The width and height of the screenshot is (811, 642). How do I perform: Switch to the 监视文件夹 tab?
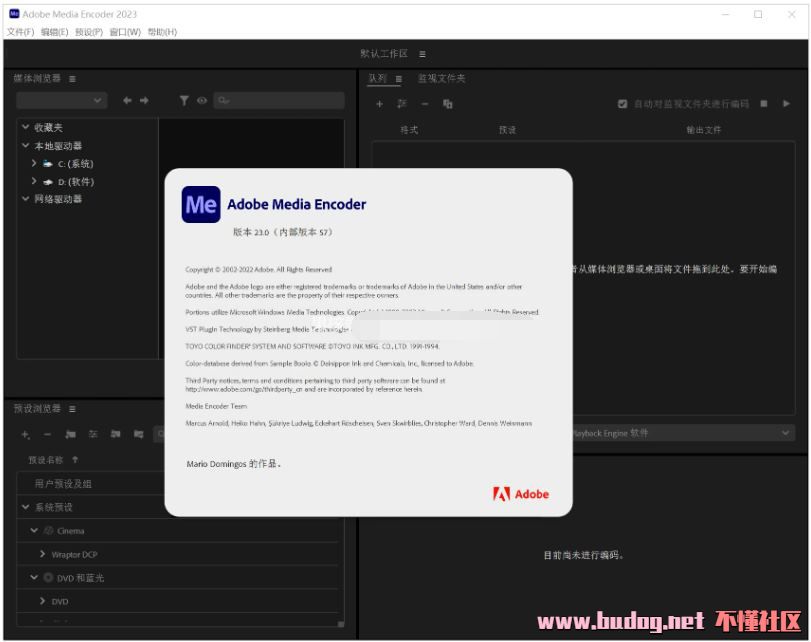point(442,79)
